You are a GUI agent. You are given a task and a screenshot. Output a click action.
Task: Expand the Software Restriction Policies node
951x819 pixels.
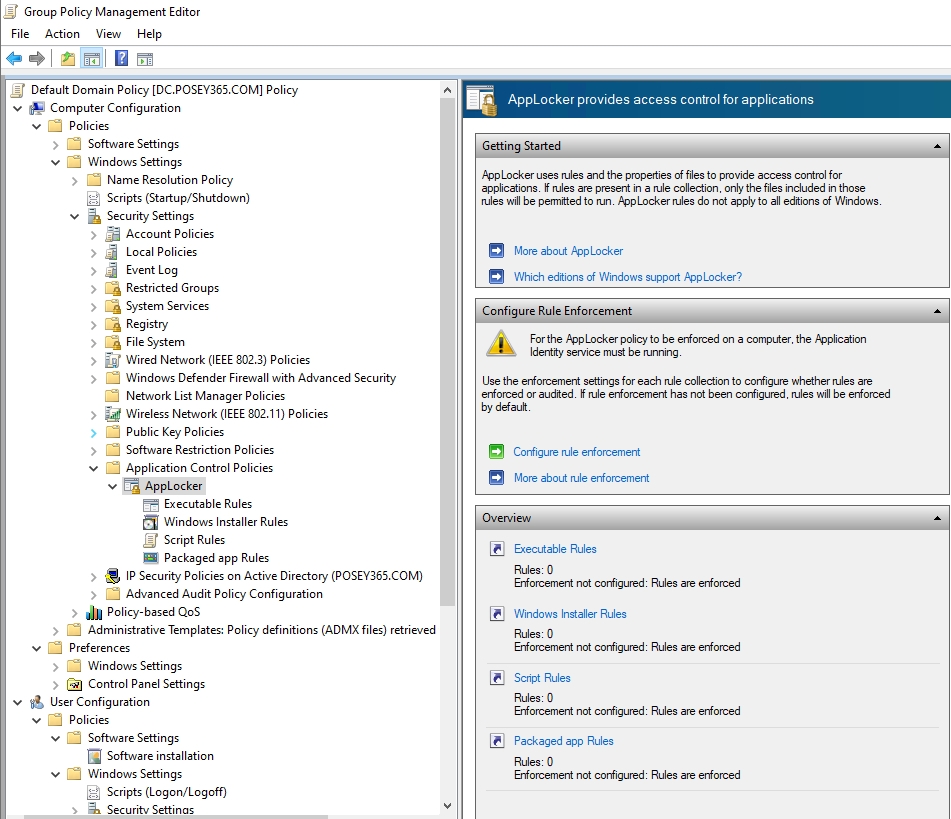point(91,449)
